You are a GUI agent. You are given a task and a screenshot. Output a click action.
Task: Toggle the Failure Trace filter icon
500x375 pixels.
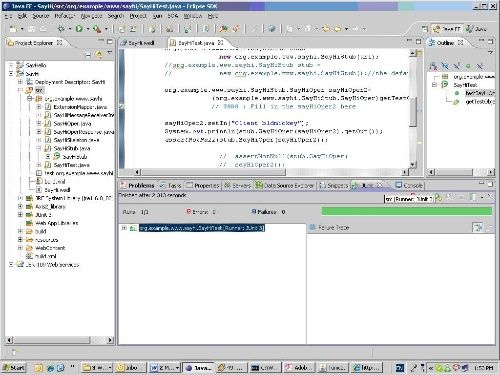[478, 228]
